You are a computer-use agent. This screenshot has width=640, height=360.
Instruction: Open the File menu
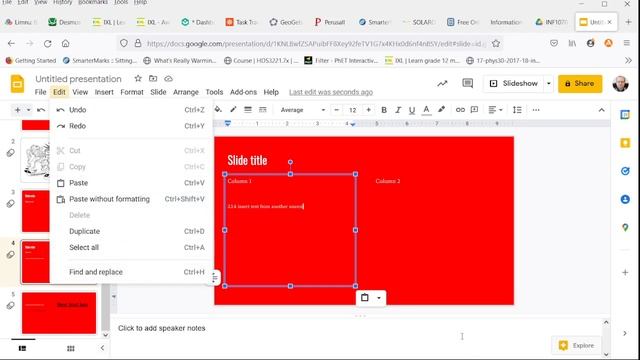point(40,92)
